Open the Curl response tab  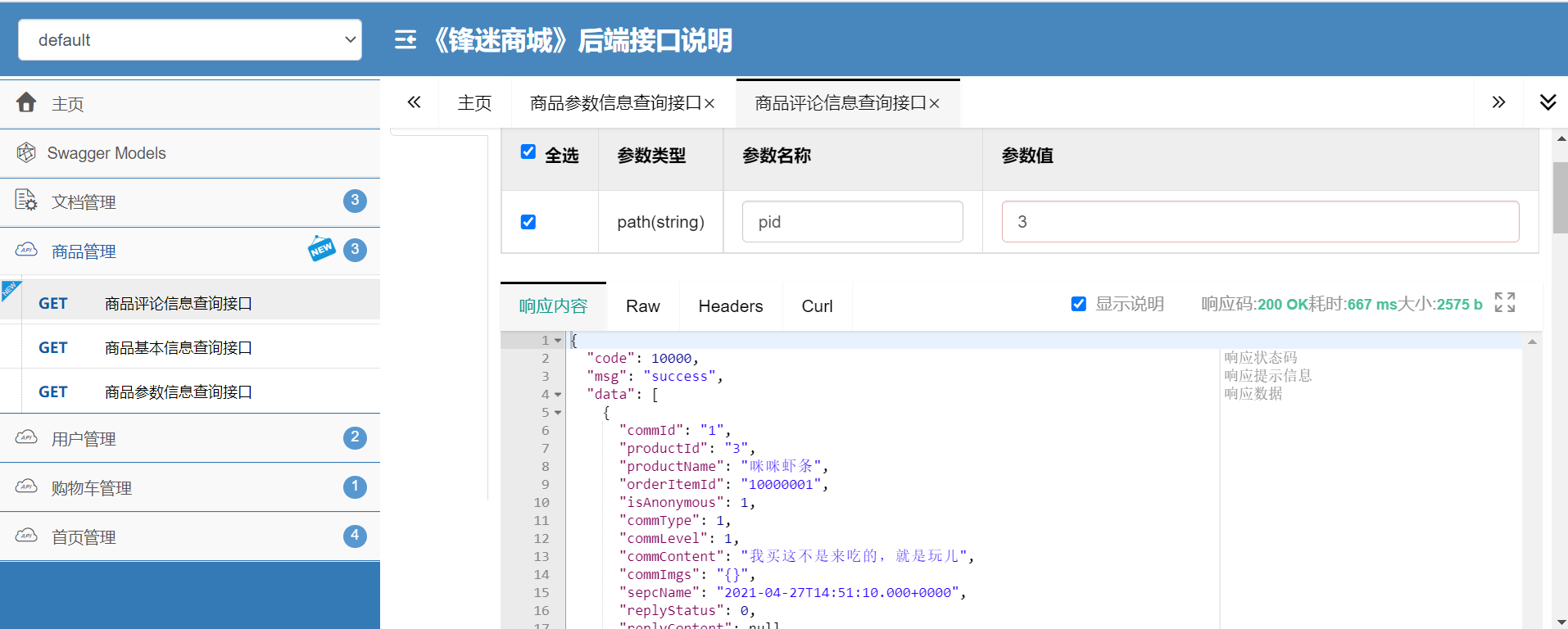[x=817, y=306]
